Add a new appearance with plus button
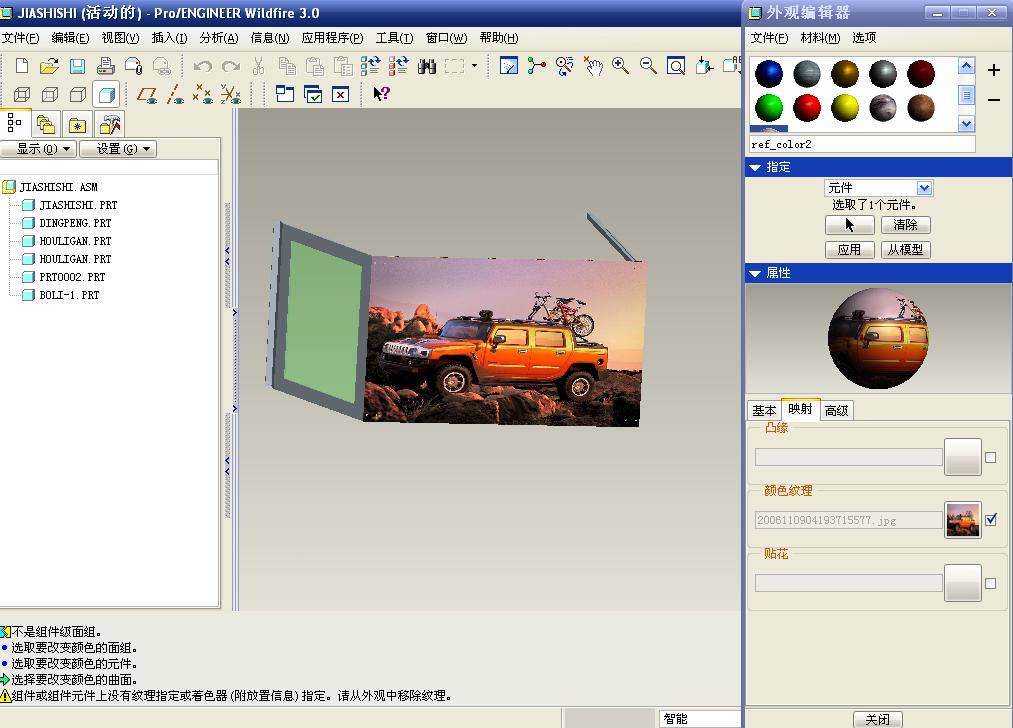 [x=994, y=70]
